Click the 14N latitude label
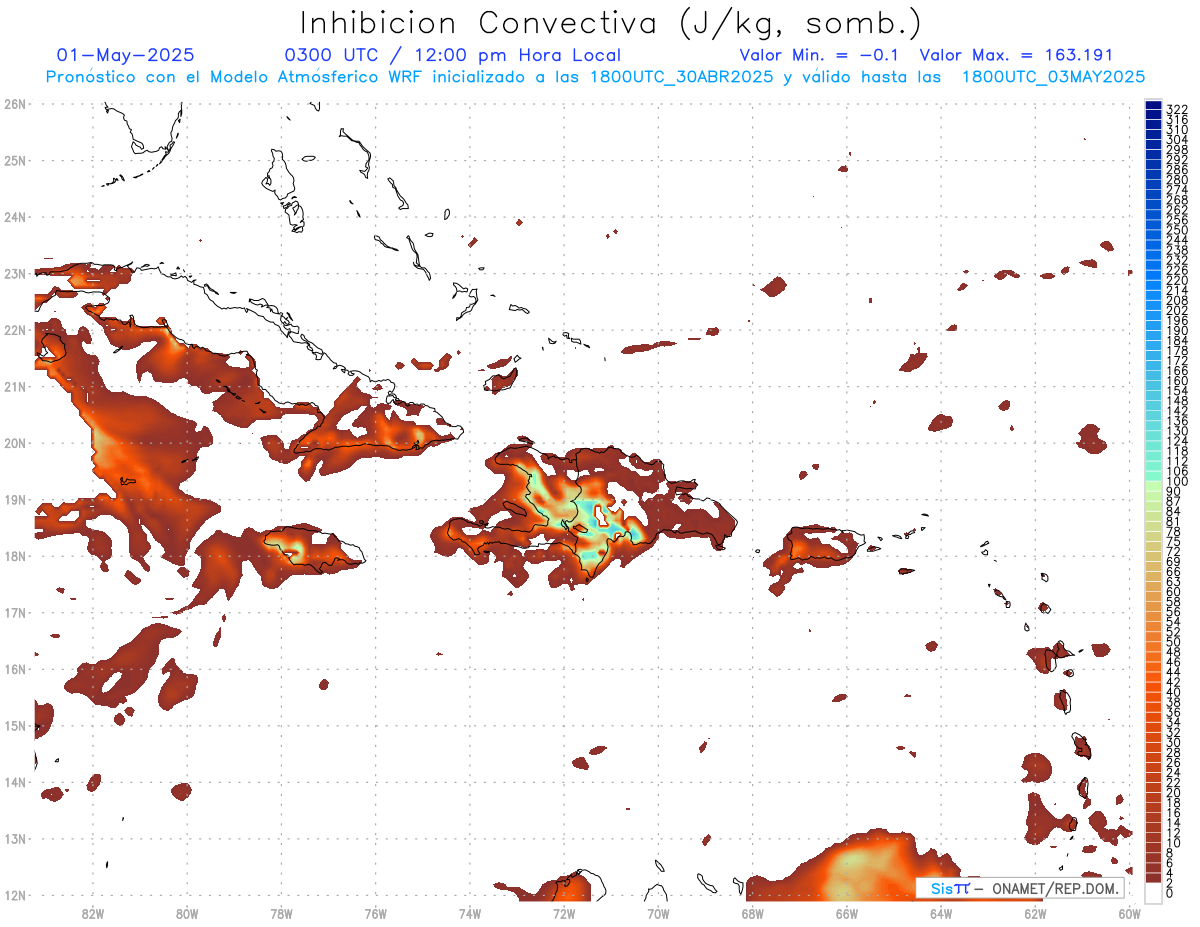The width and height of the screenshot is (1200, 927). click(15, 781)
